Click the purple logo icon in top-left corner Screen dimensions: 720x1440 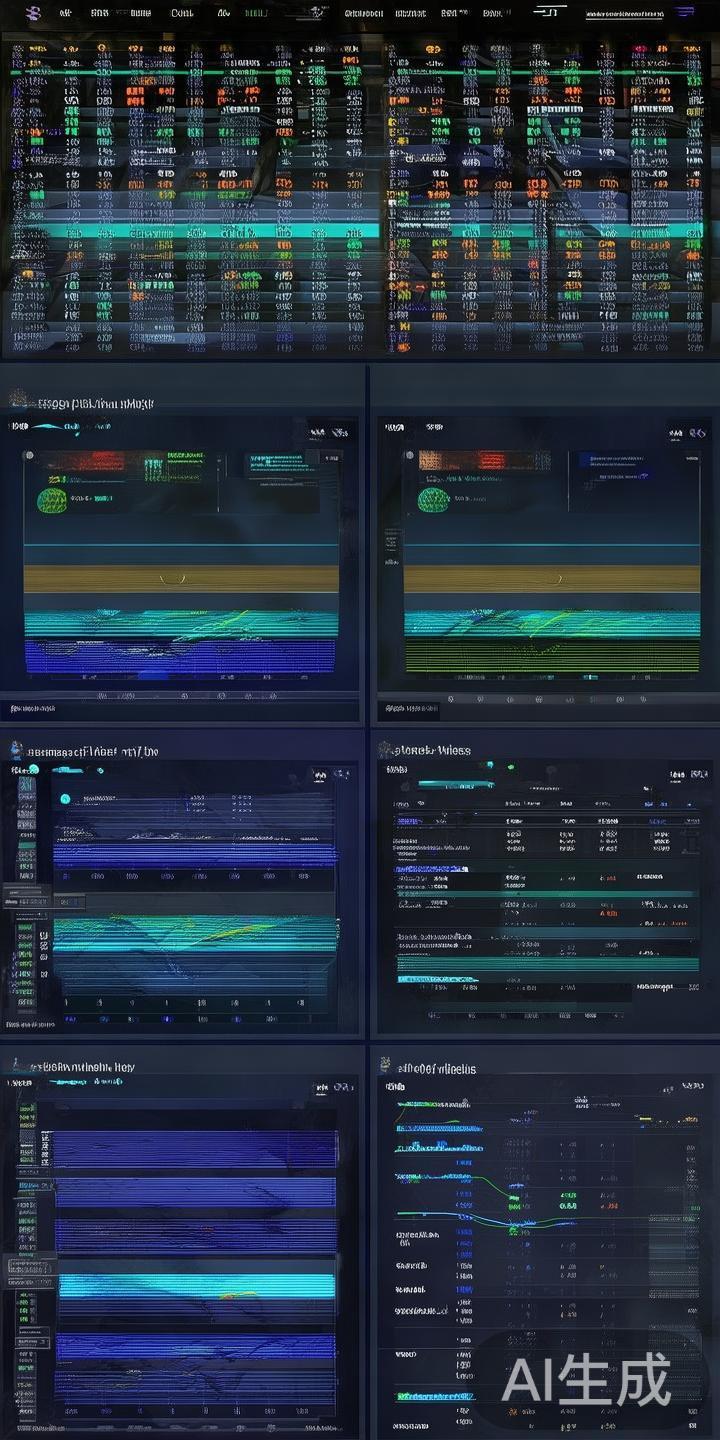[33, 12]
